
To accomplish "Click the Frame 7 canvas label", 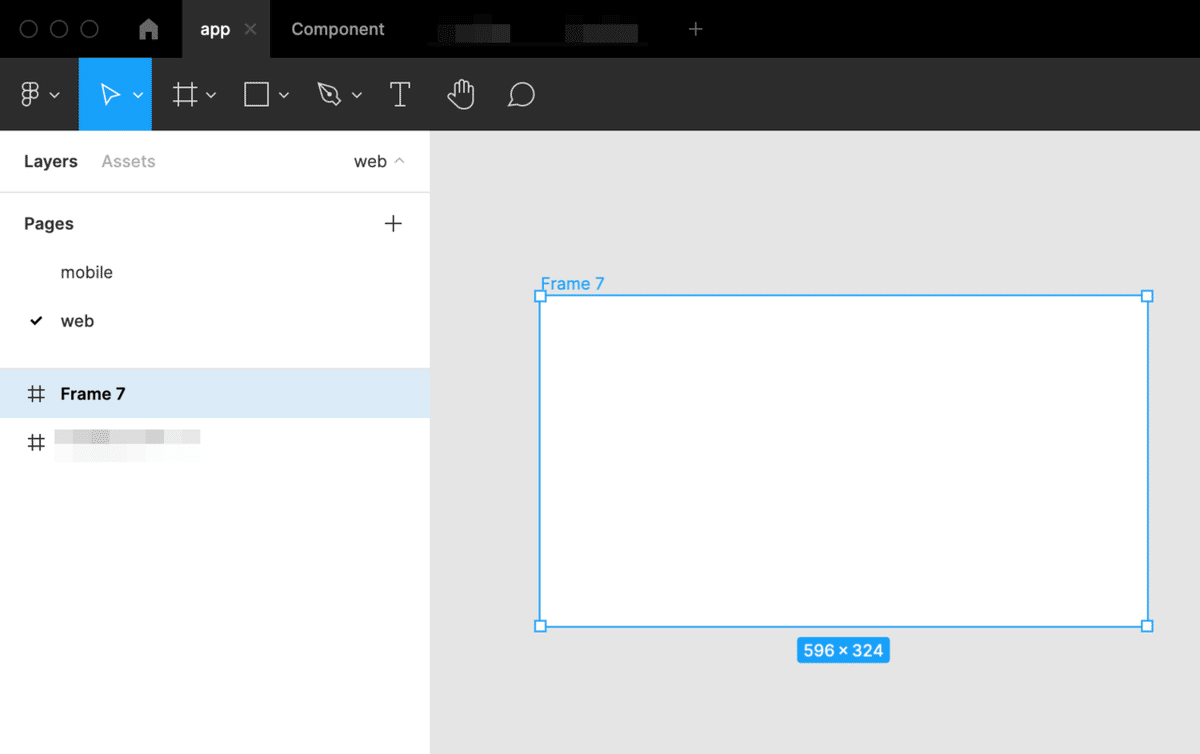I will (x=572, y=283).
